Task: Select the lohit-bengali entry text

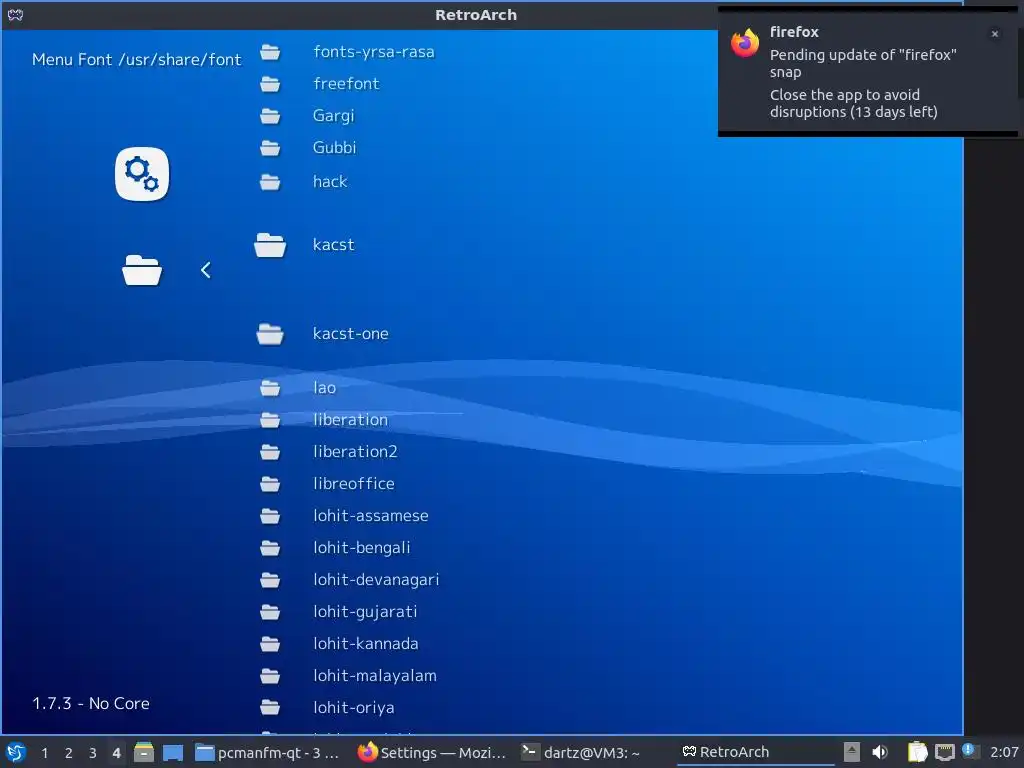Action: coord(362,548)
